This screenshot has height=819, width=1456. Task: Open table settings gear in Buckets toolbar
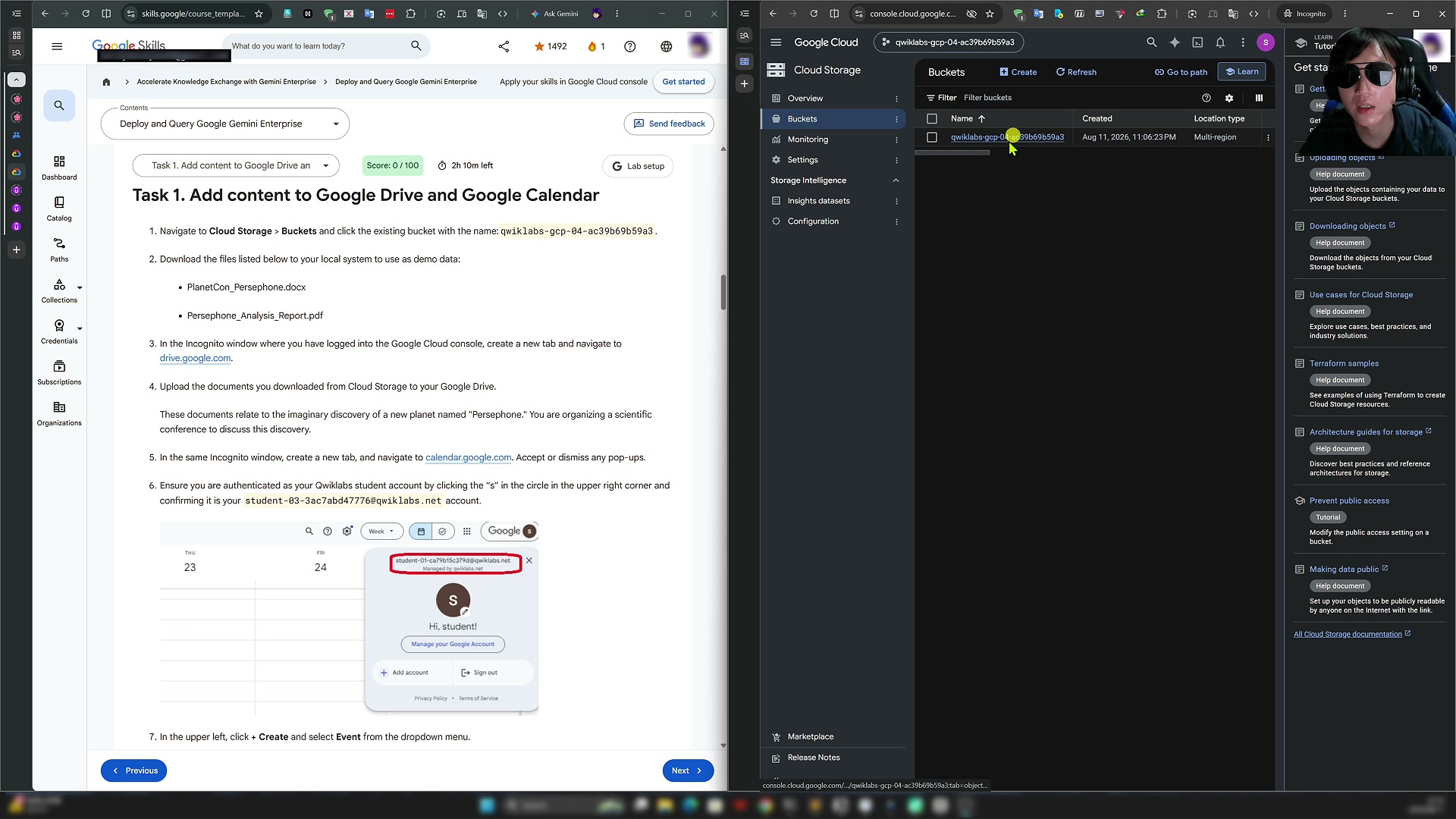coord(1229,98)
